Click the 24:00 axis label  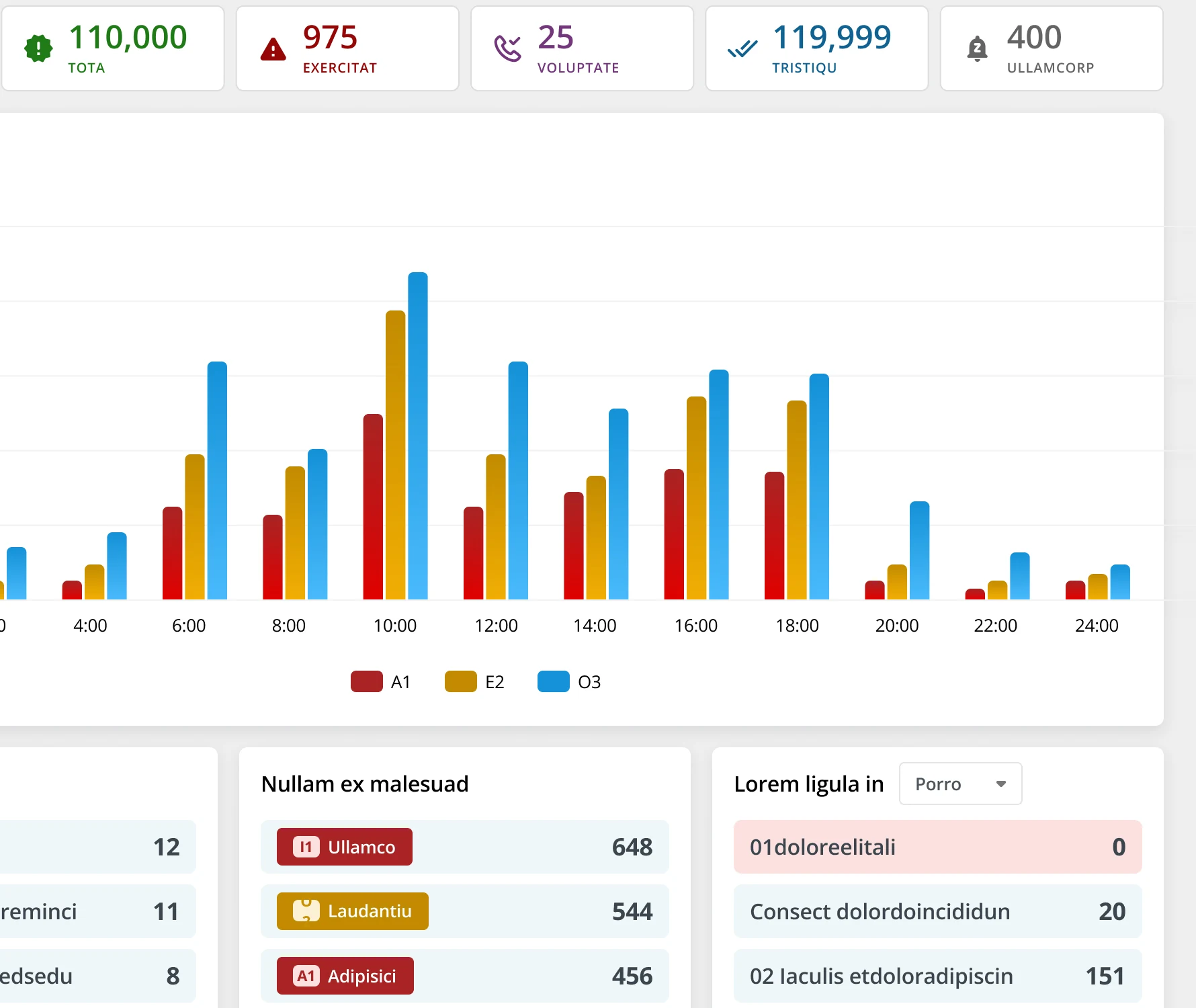(x=1097, y=626)
